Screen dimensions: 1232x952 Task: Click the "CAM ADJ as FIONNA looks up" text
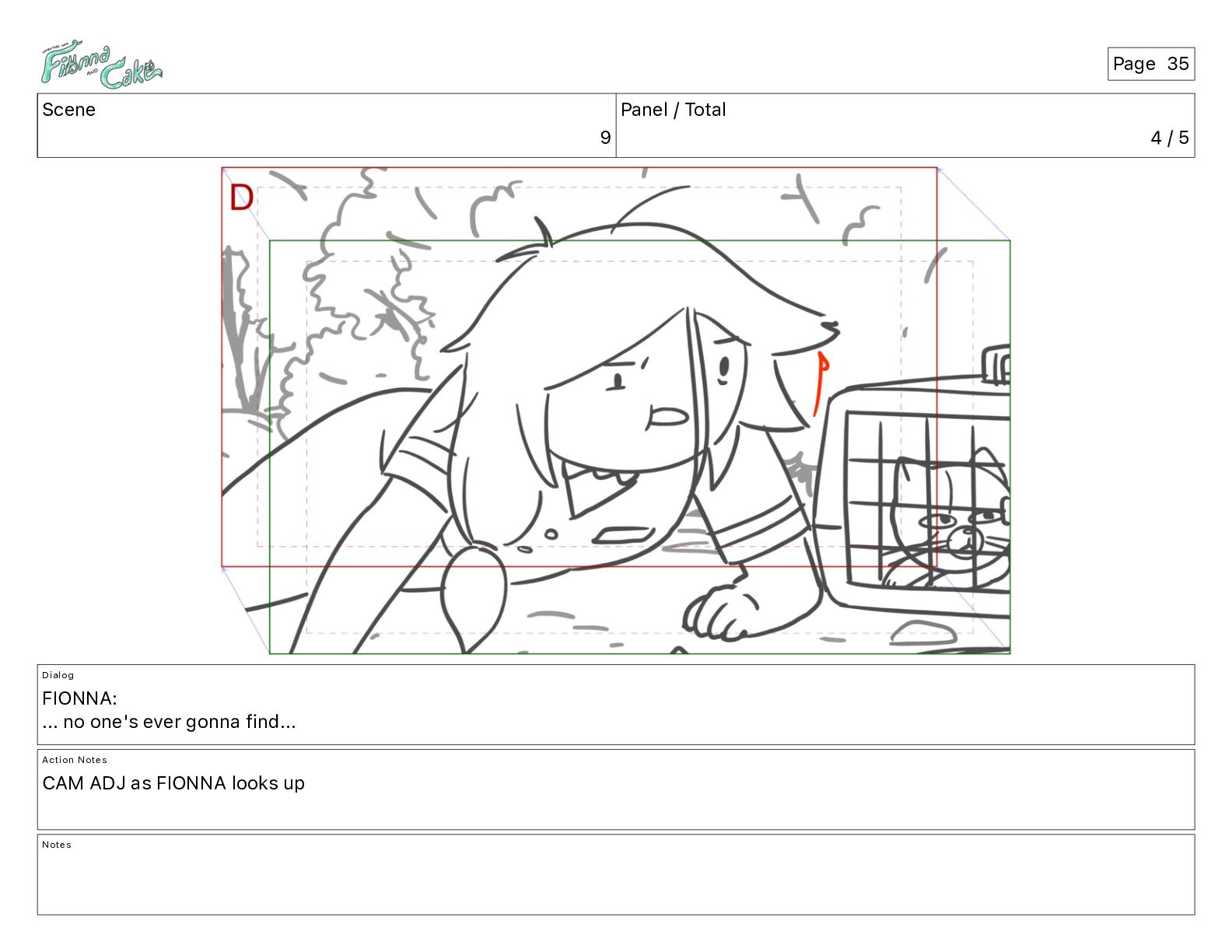pyautogui.click(x=173, y=783)
